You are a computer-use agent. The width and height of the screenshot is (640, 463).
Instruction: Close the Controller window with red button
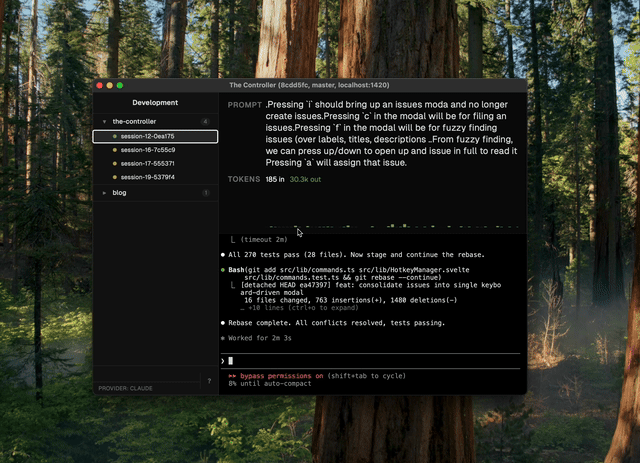pos(100,85)
